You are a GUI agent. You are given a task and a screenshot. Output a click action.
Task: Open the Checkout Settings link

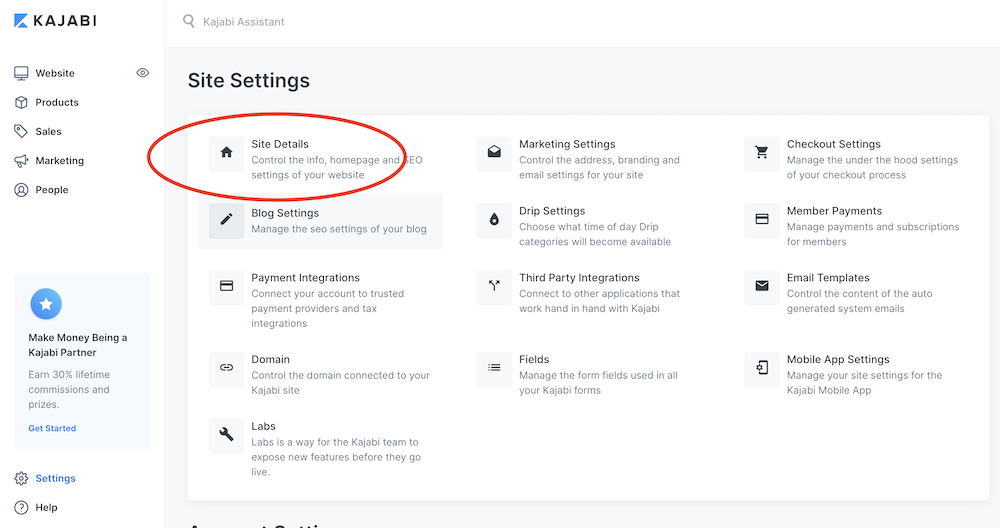point(834,144)
